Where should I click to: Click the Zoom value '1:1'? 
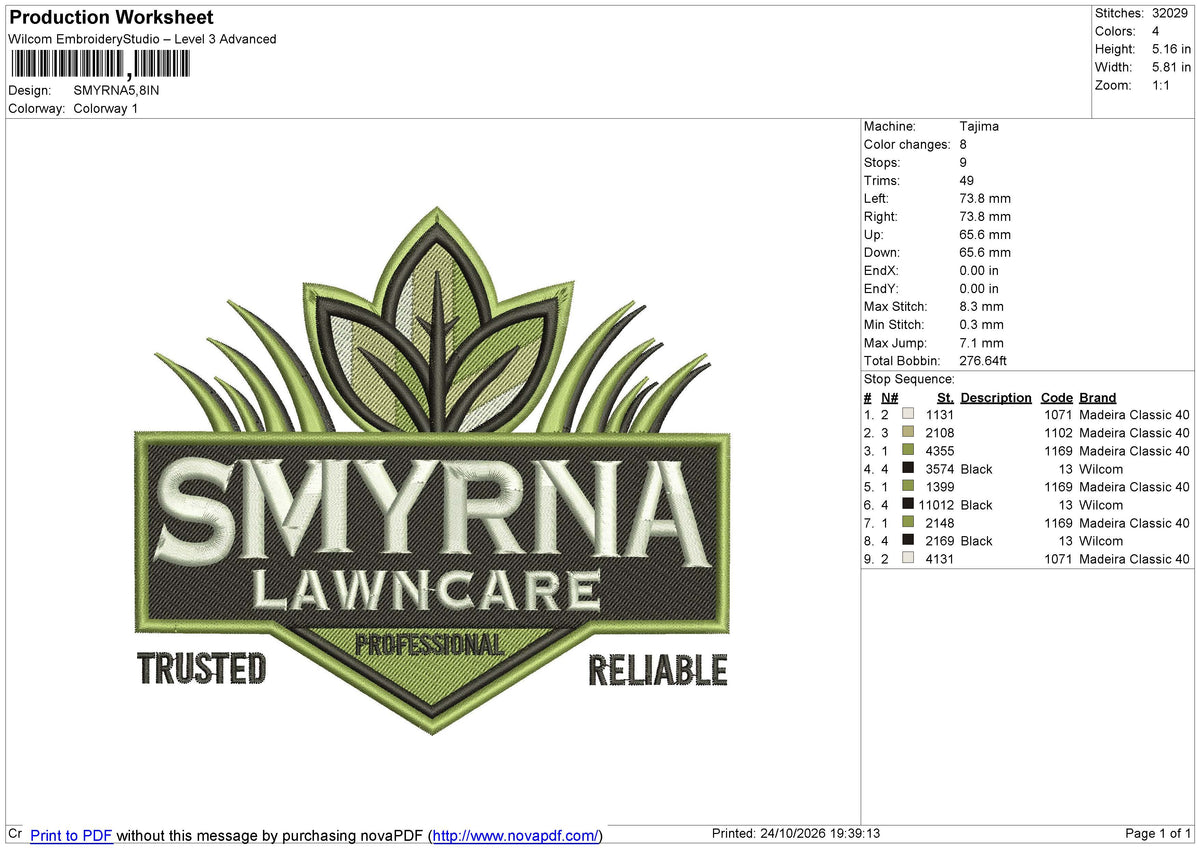tap(1162, 85)
